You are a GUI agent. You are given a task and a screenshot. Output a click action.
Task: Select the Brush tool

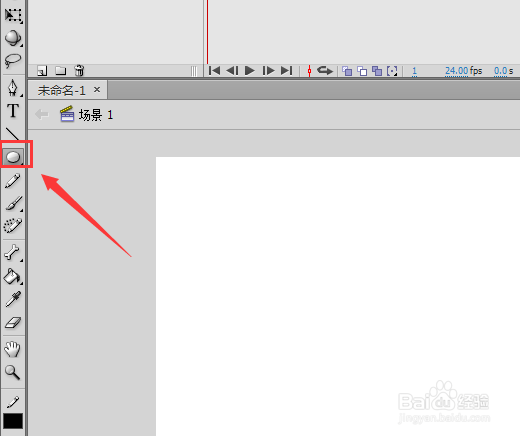point(13,203)
